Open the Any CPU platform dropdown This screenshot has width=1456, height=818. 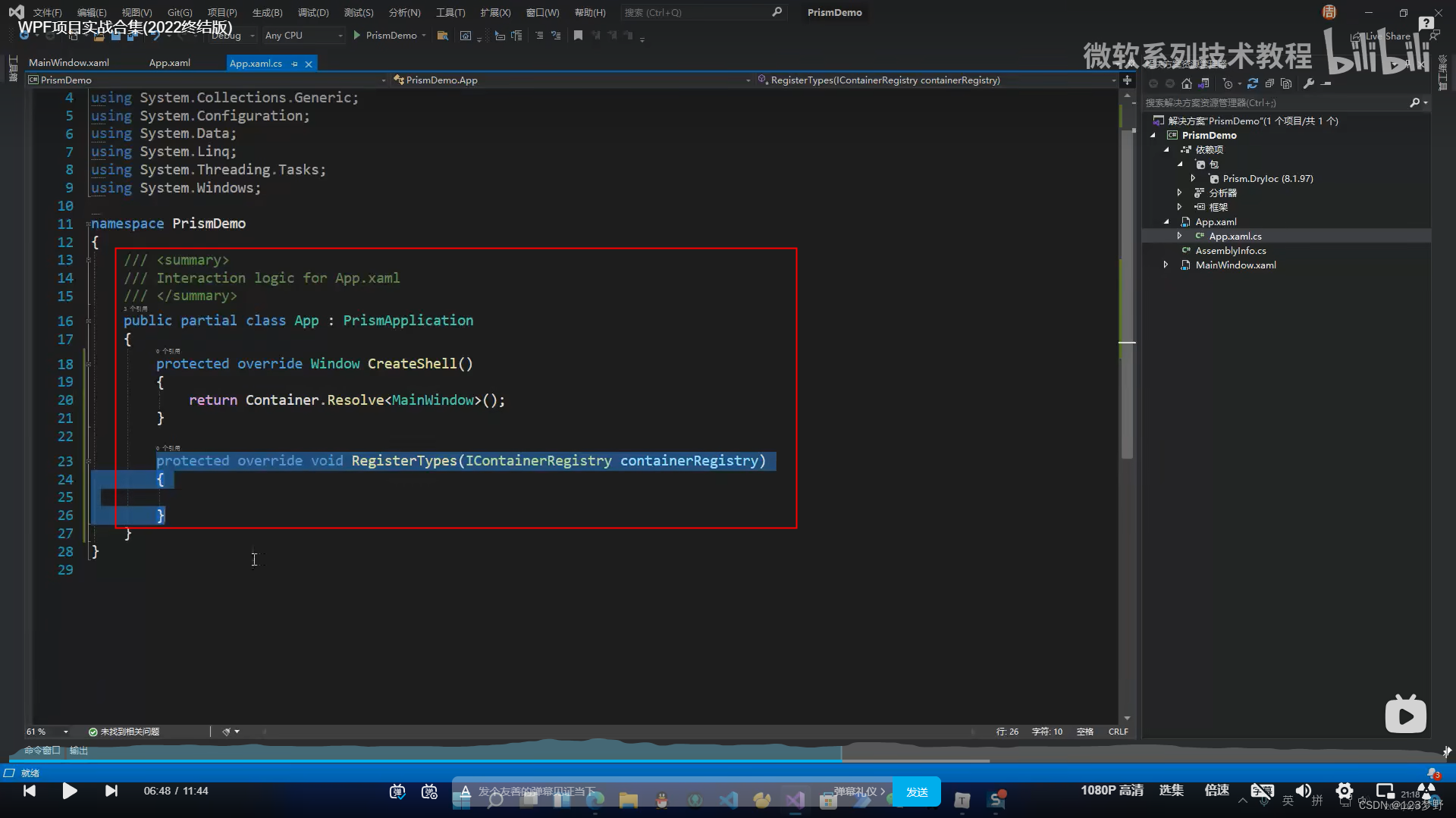pos(303,36)
